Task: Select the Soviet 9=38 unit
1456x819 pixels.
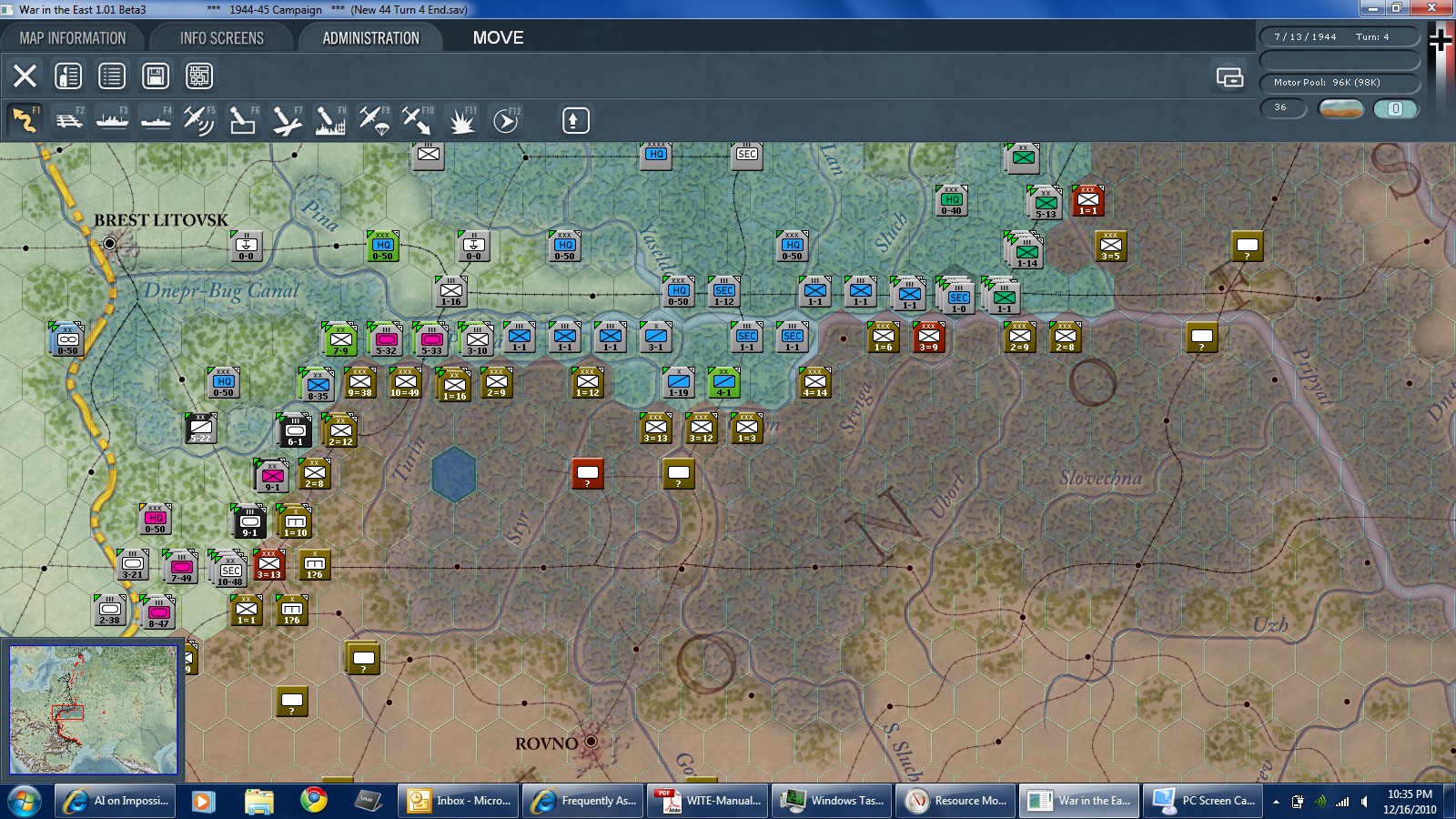Action: pyautogui.click(x=359, y=383)
